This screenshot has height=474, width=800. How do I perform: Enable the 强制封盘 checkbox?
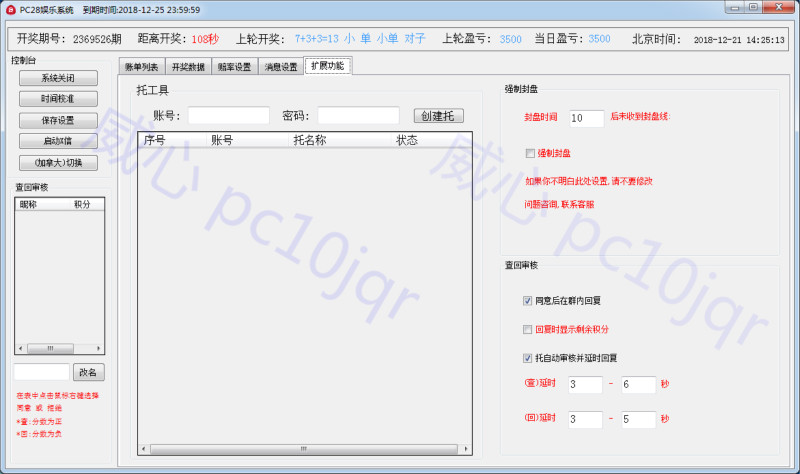pyautogui.click(x=530, y=153)
